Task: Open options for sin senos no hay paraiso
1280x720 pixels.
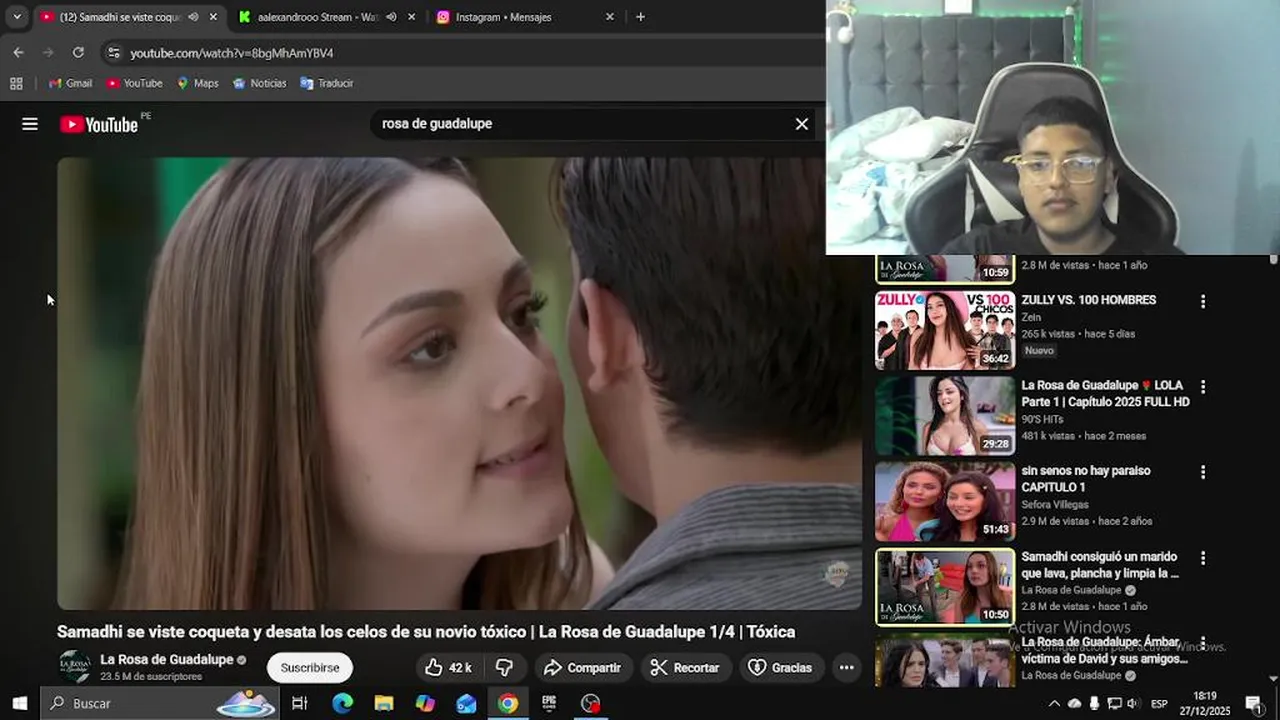Action: pyautogui.click(x=1203, y=472)
